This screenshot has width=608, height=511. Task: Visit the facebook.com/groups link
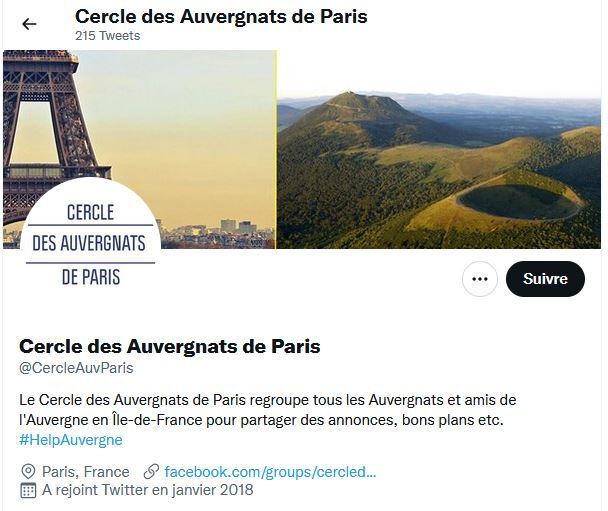point(270,472)
